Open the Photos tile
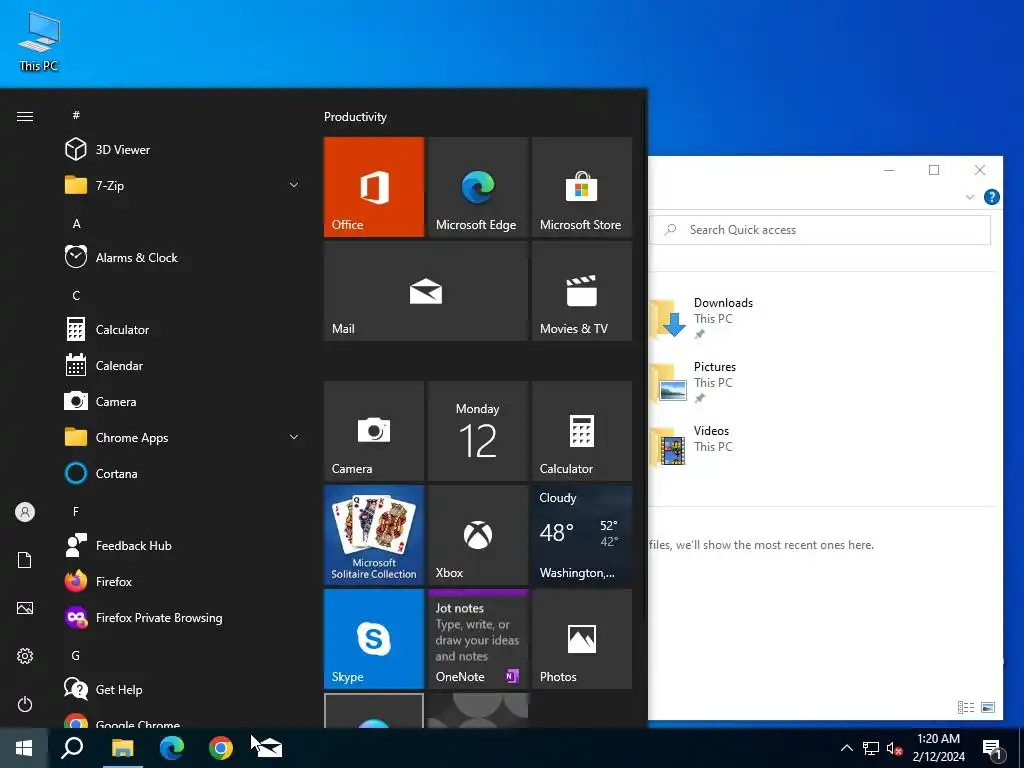 click(581, 639)
